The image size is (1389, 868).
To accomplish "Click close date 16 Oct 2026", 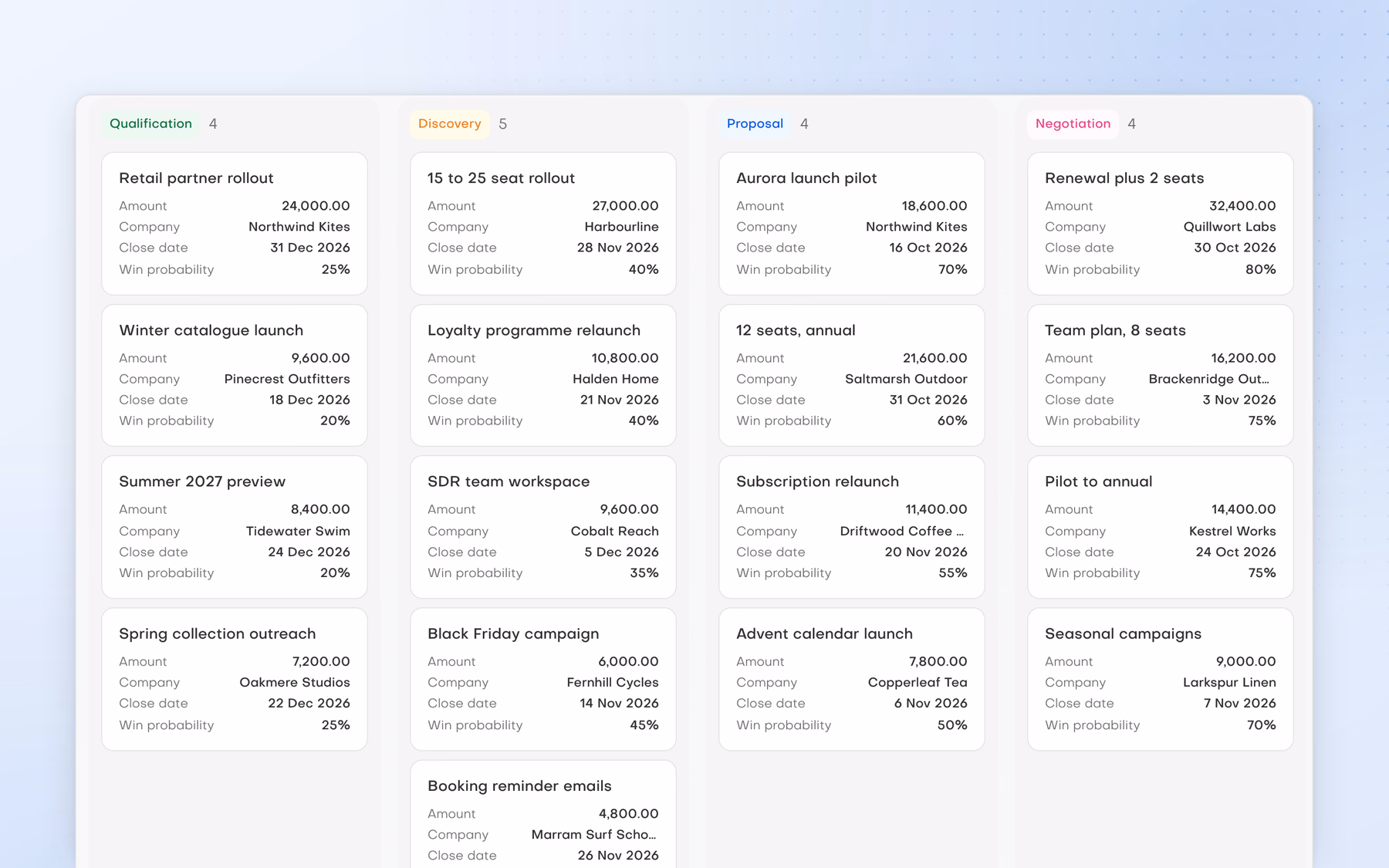I will pyautogui.click(x=928, y=248).
